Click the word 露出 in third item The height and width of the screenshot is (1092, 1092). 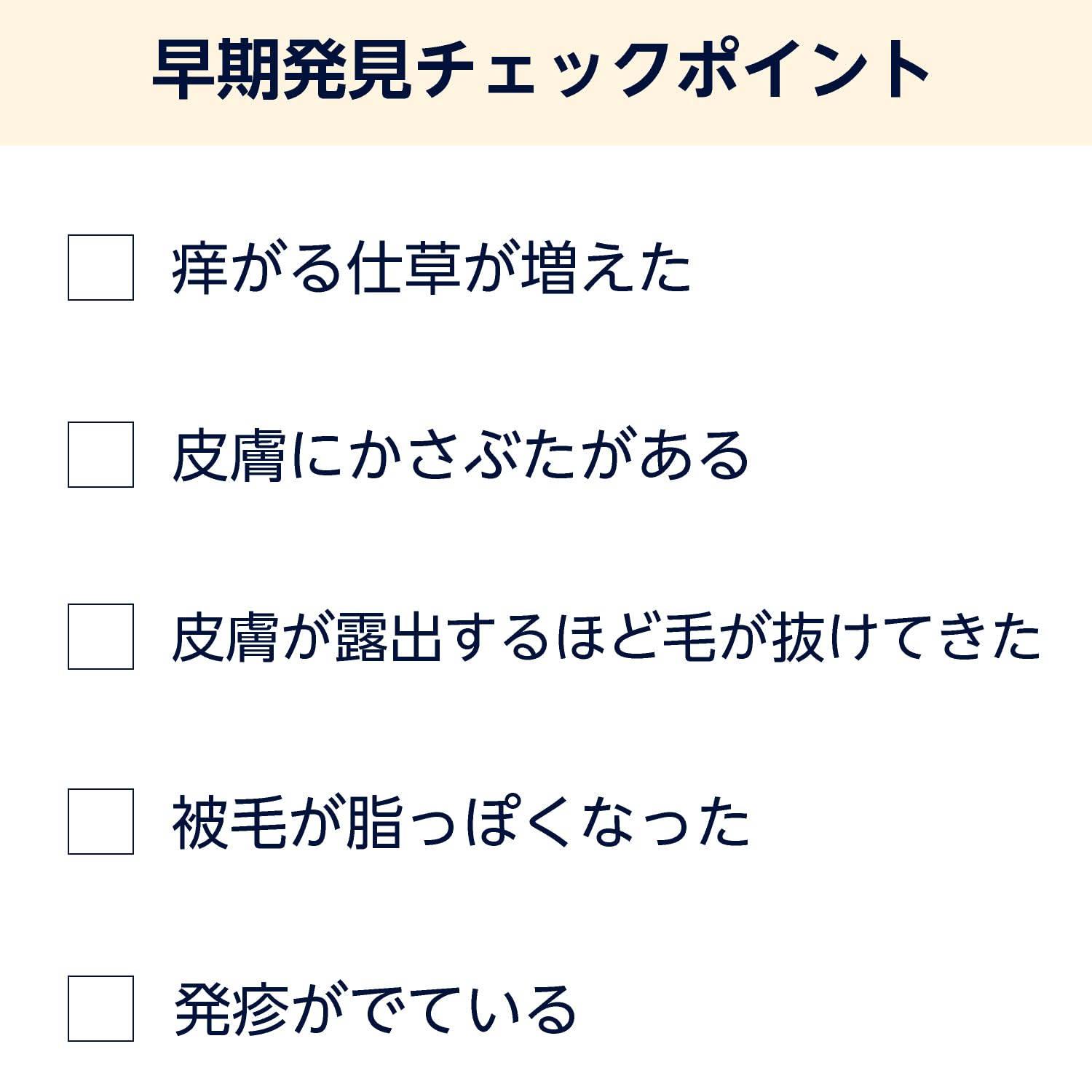388,637
